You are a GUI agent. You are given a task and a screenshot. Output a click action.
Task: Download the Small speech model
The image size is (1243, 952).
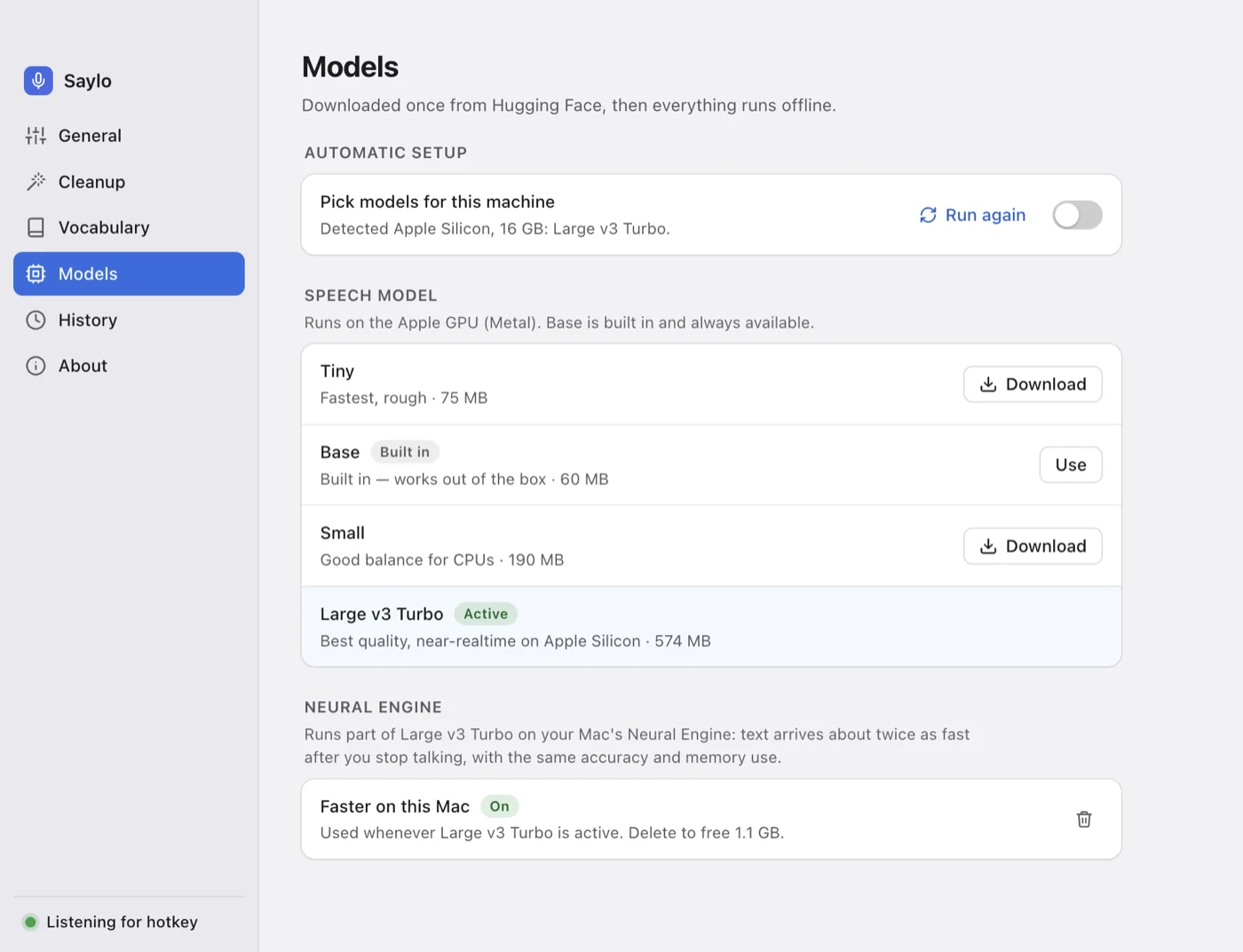[1033, 546]
